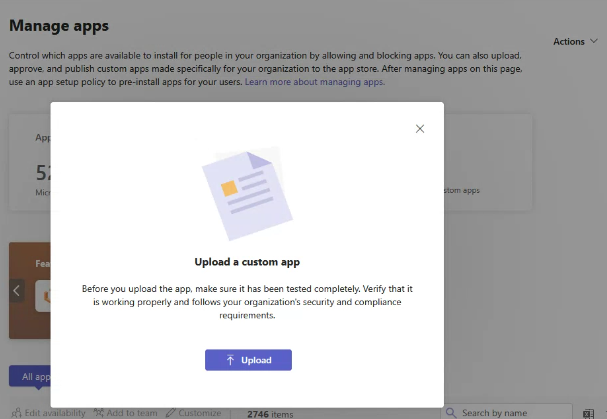Click Add to team in the toolbar
Screen dimensions: 607x419
pyautogui.click(x=132, y=413)
